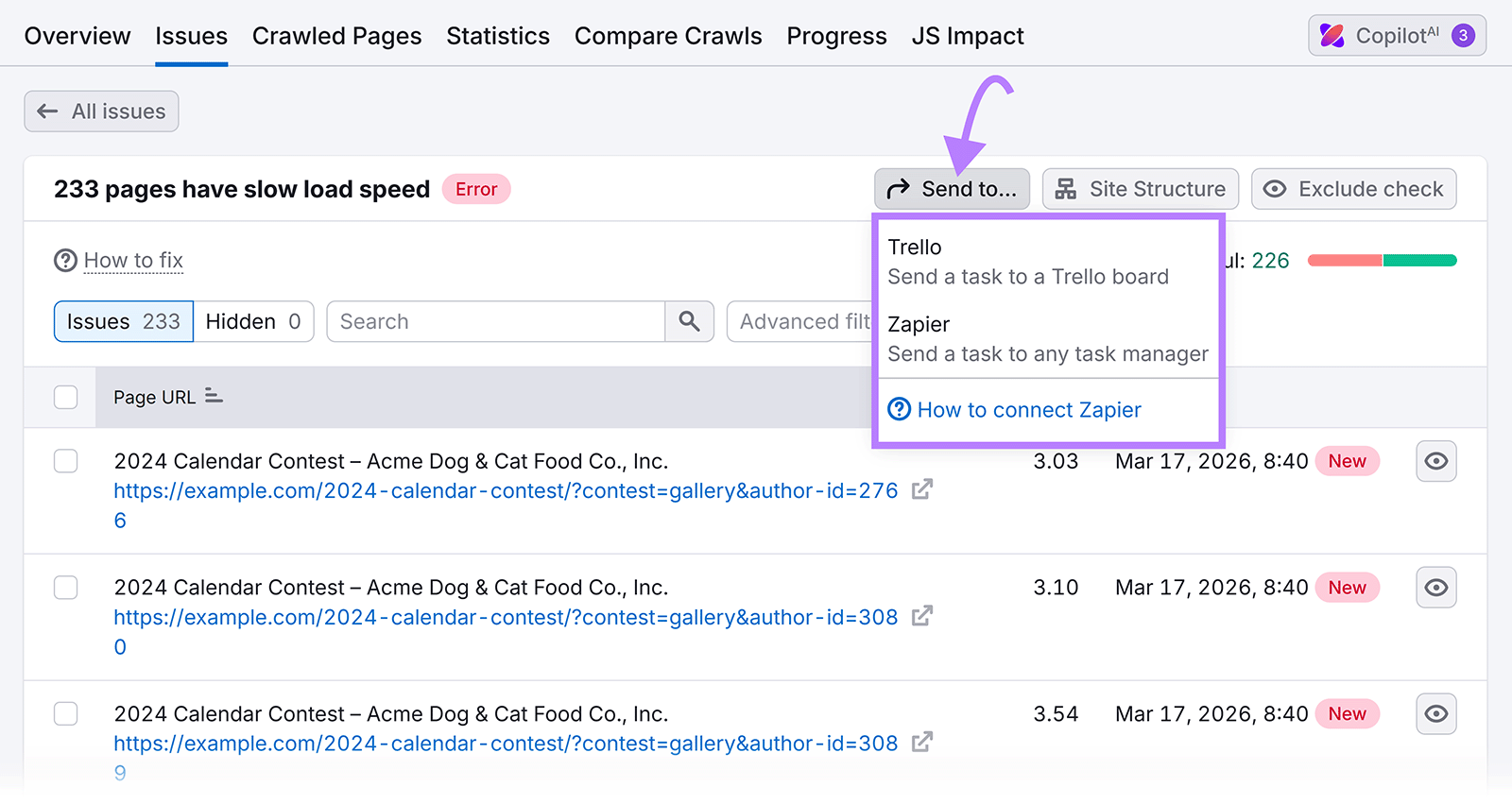Check the select-all checkbox in the header

pos(65,397)
